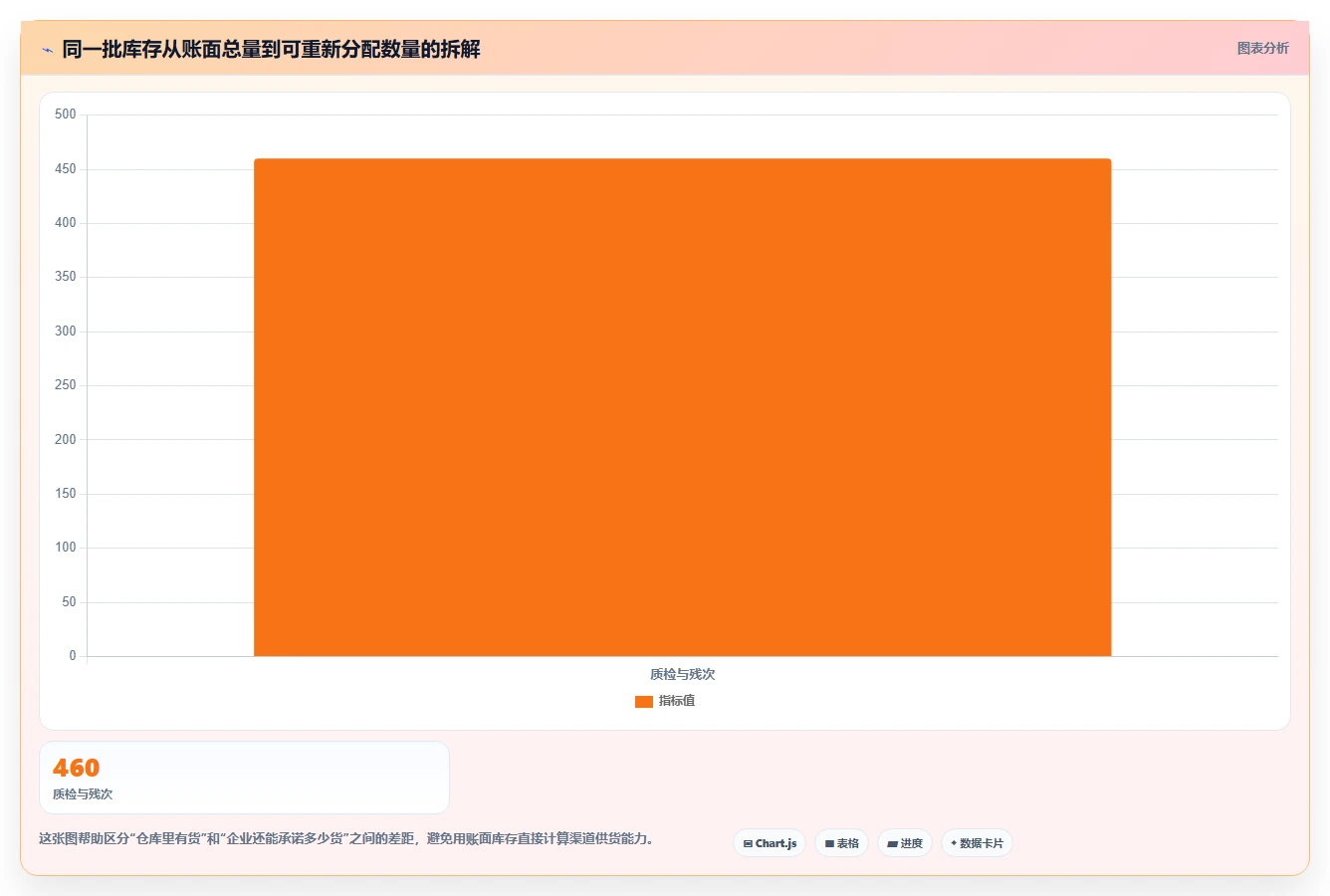Click the 100 y-axis tick label
Screen dimensions: 1330x896
[x=66, y=548]
